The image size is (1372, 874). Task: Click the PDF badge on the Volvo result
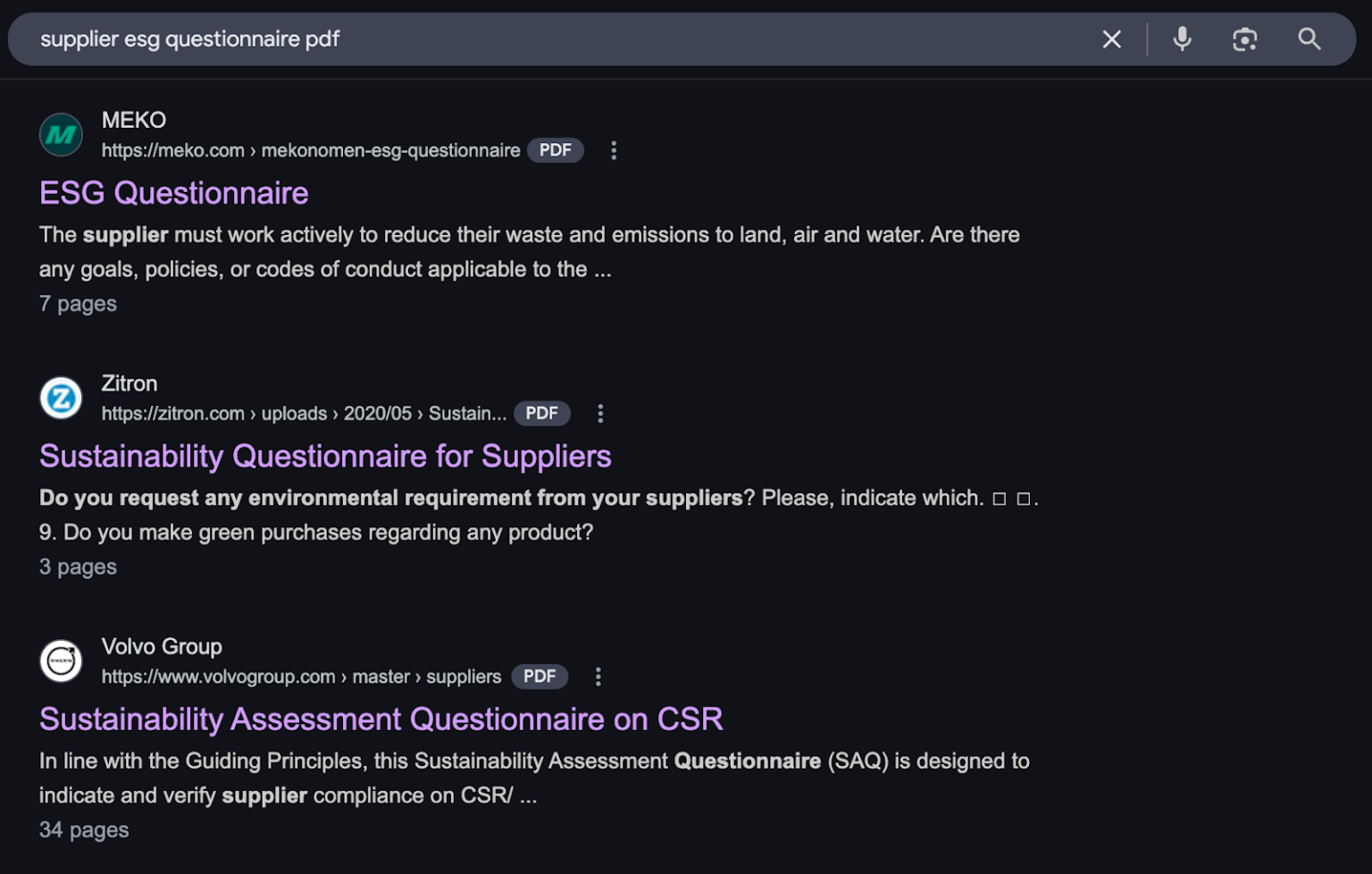coord(540,677)
